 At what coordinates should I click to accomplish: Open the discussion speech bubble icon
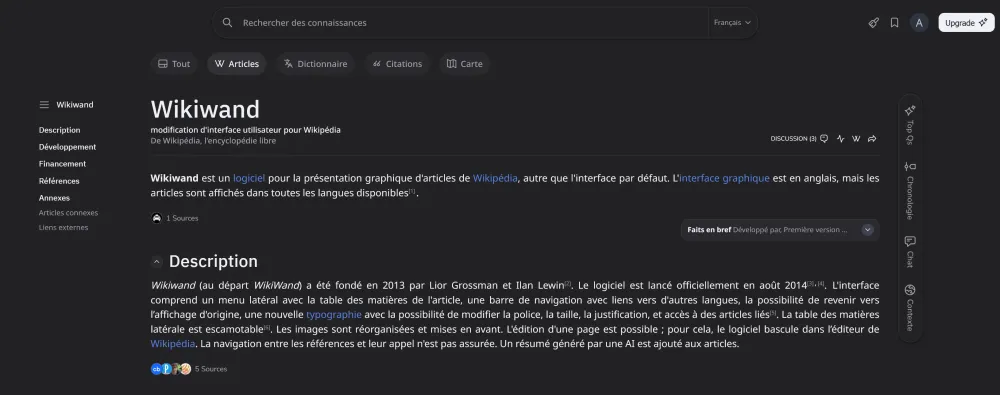click(x=824, y=138)
